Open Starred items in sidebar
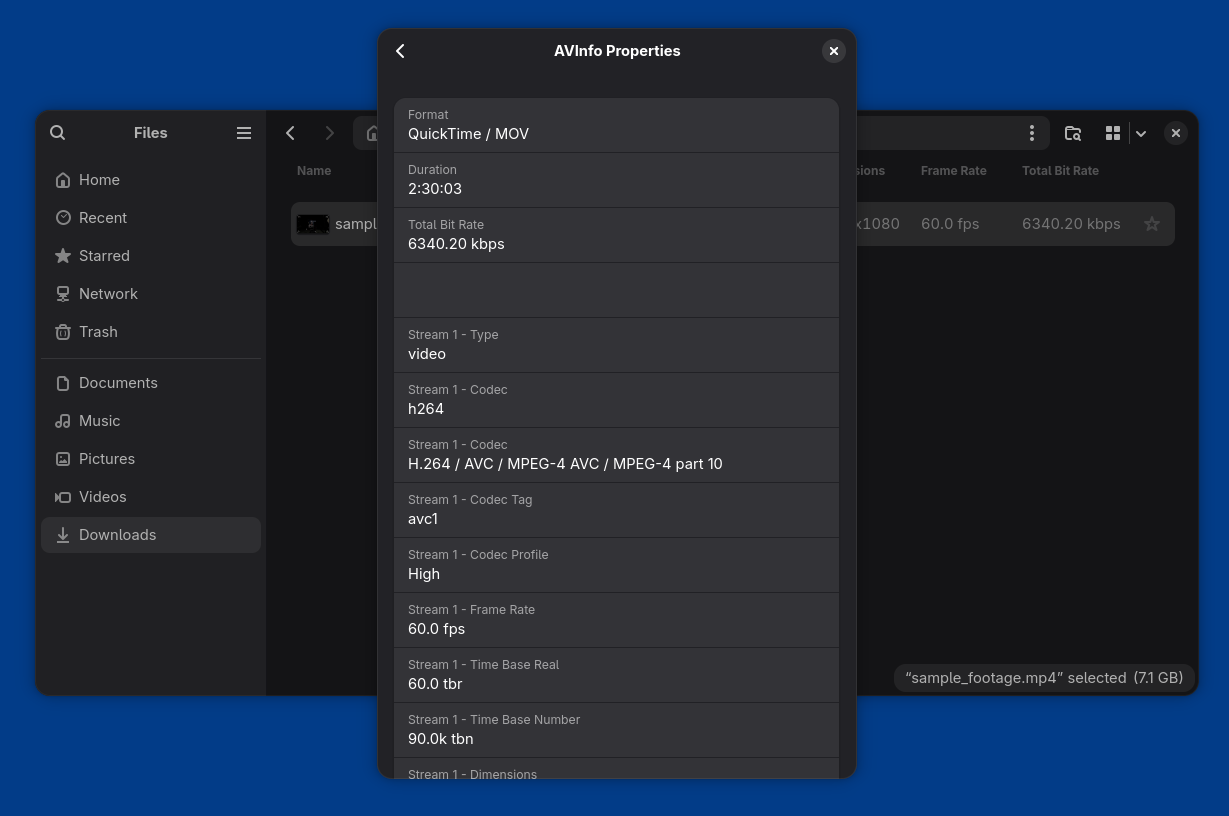Viewport: 1229px width, 816px height. click(x=104, y=256)
